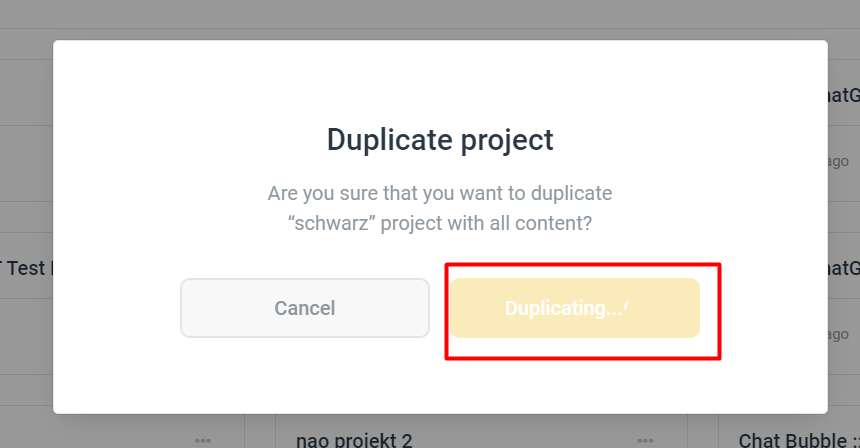Viewport: 860px width, 448px height.
Task: Click the "schwarz" project name in message
Action: [332, 223]
